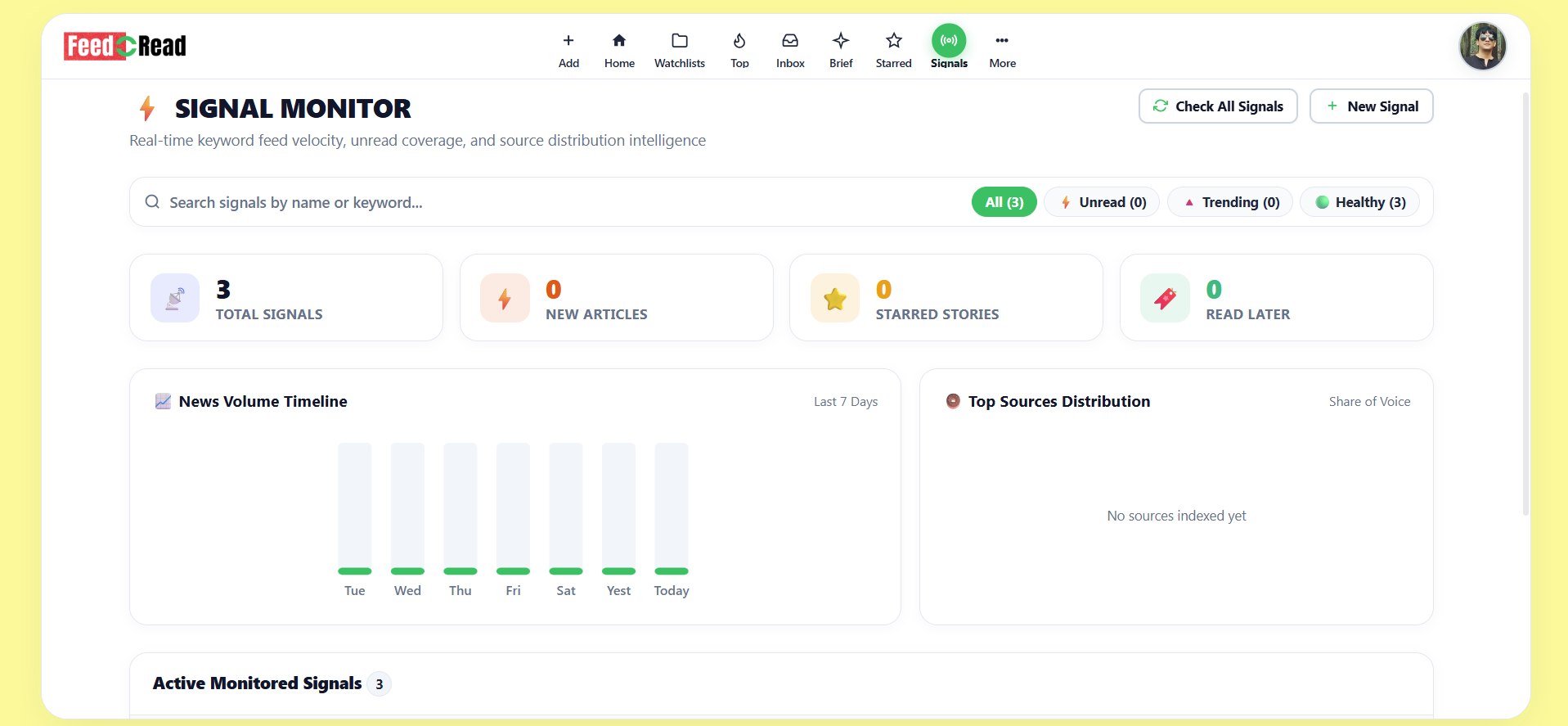Open the Starred star icon
This screenshot has width=1568, height=726.
pyautogui.click(x=894, y=40)
